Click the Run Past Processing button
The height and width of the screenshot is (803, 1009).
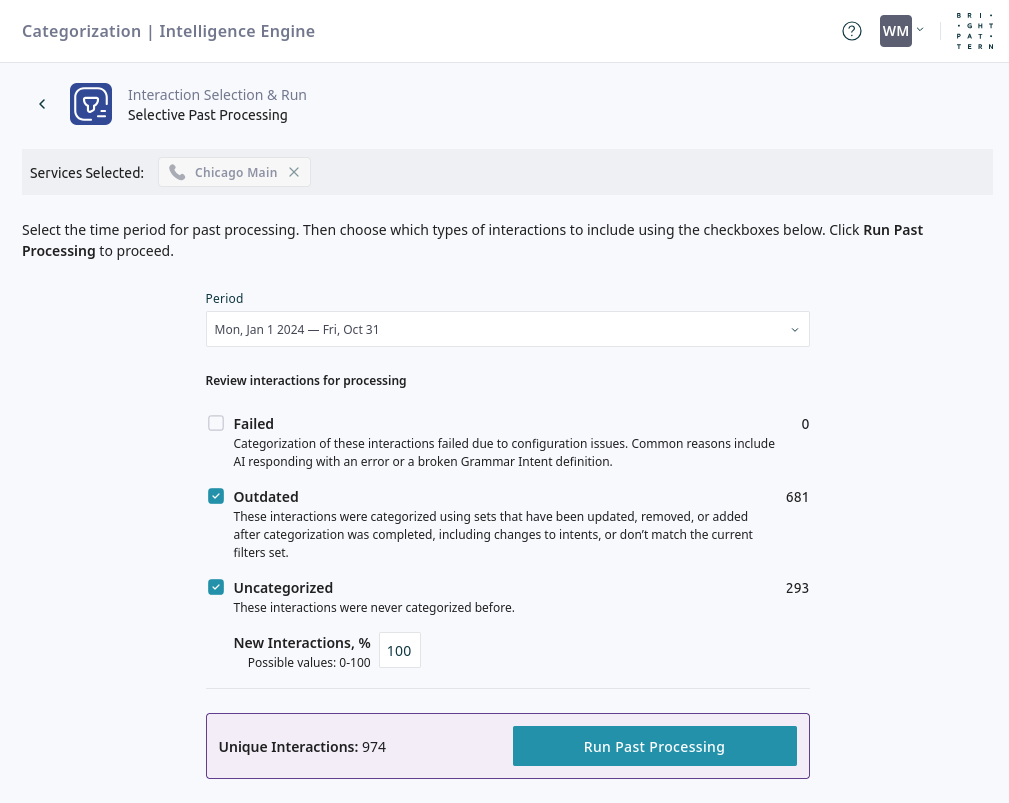654,746
